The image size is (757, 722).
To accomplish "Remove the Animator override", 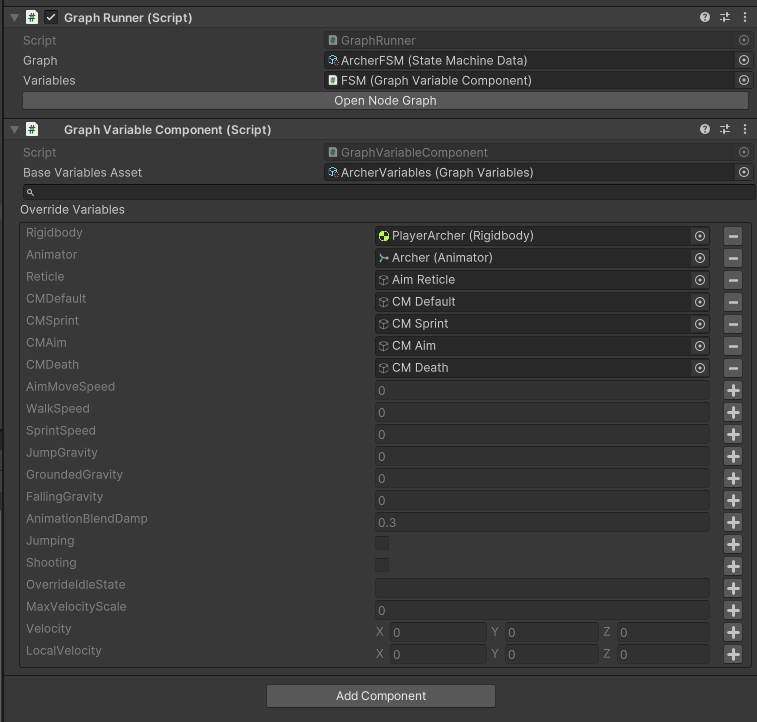I will tap(733, 258).
